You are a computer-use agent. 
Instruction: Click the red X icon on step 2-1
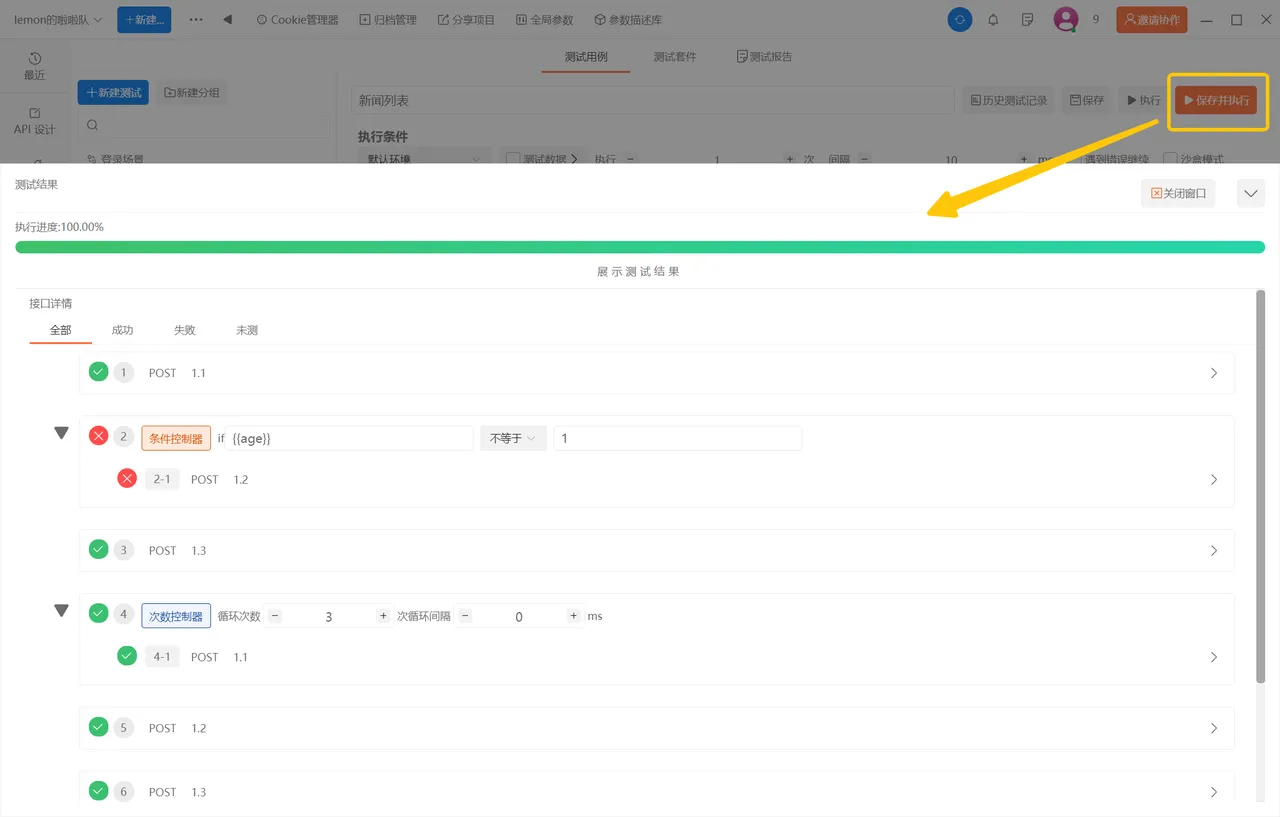[127, 478]
